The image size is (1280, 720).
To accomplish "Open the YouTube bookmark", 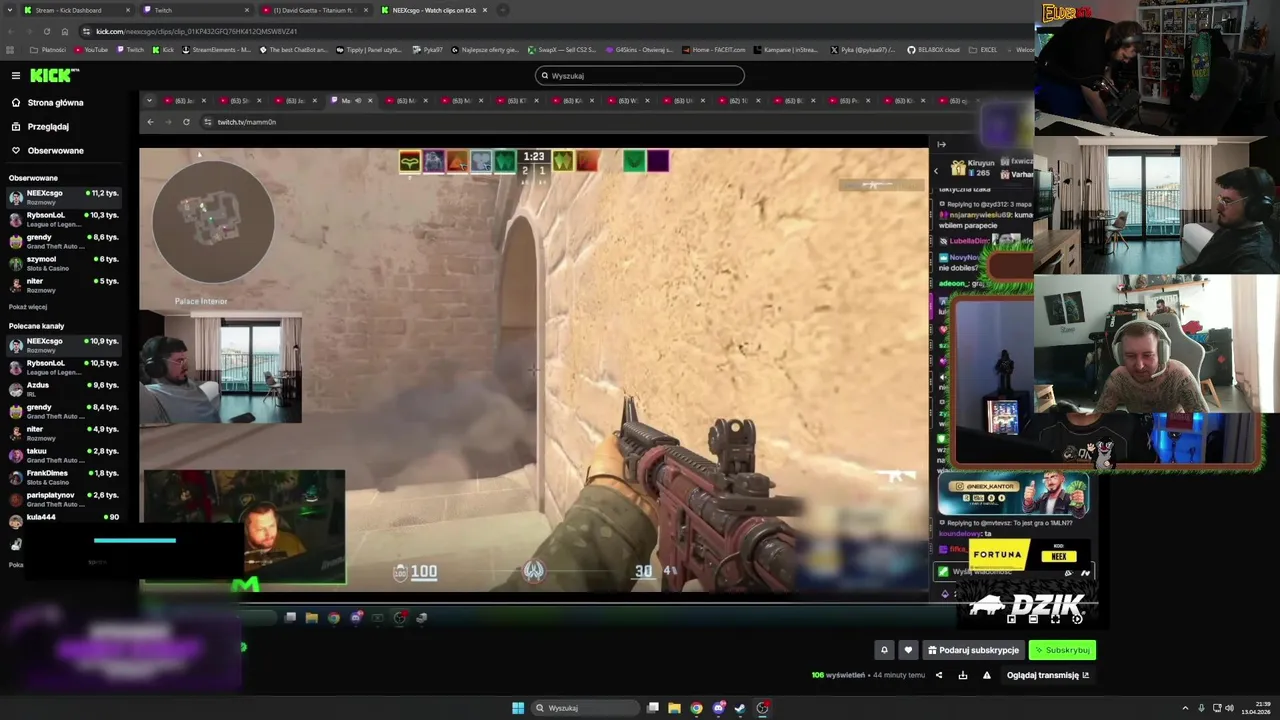I will click(x=90, y=49).
